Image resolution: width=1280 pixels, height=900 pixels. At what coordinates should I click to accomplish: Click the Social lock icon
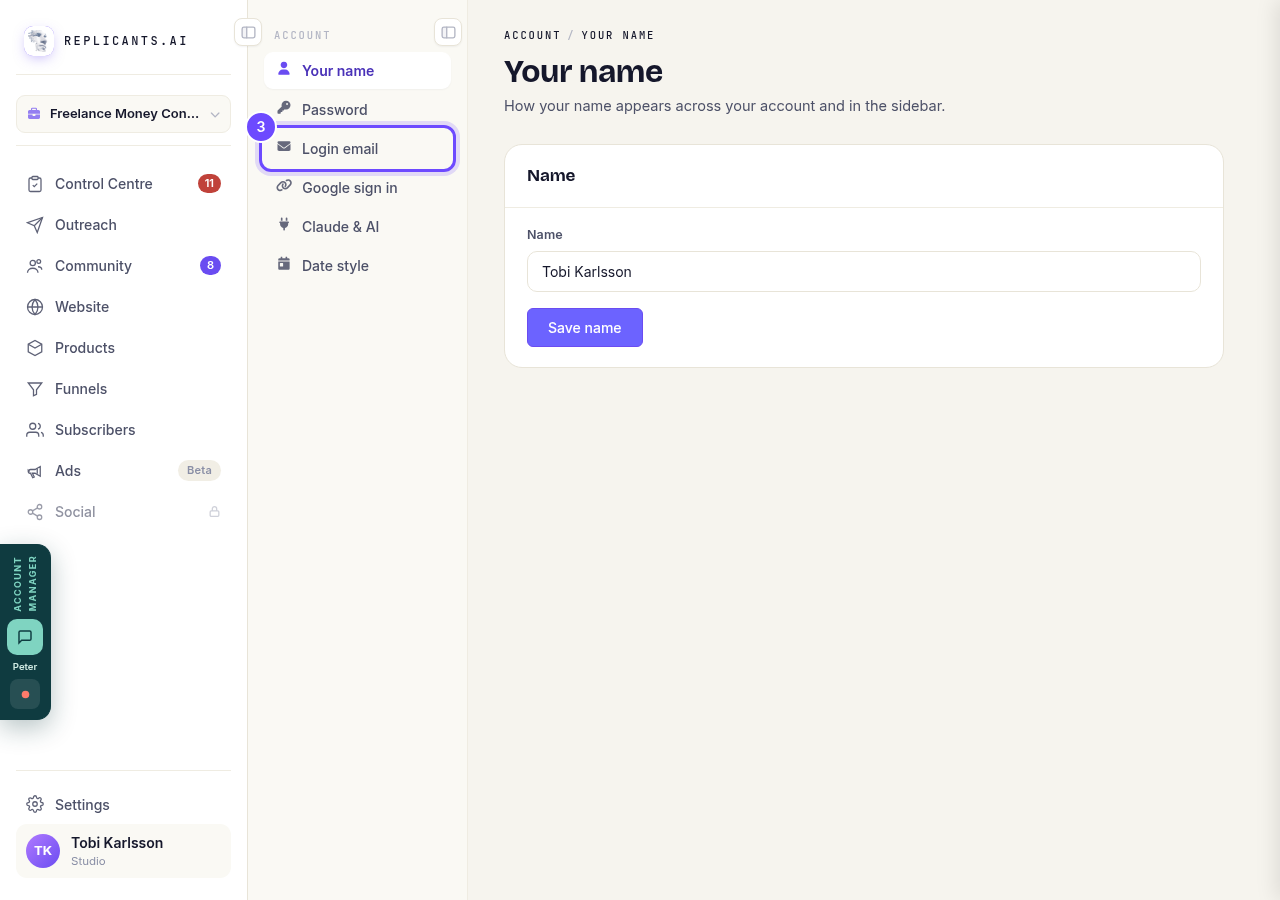coord(214,512)
